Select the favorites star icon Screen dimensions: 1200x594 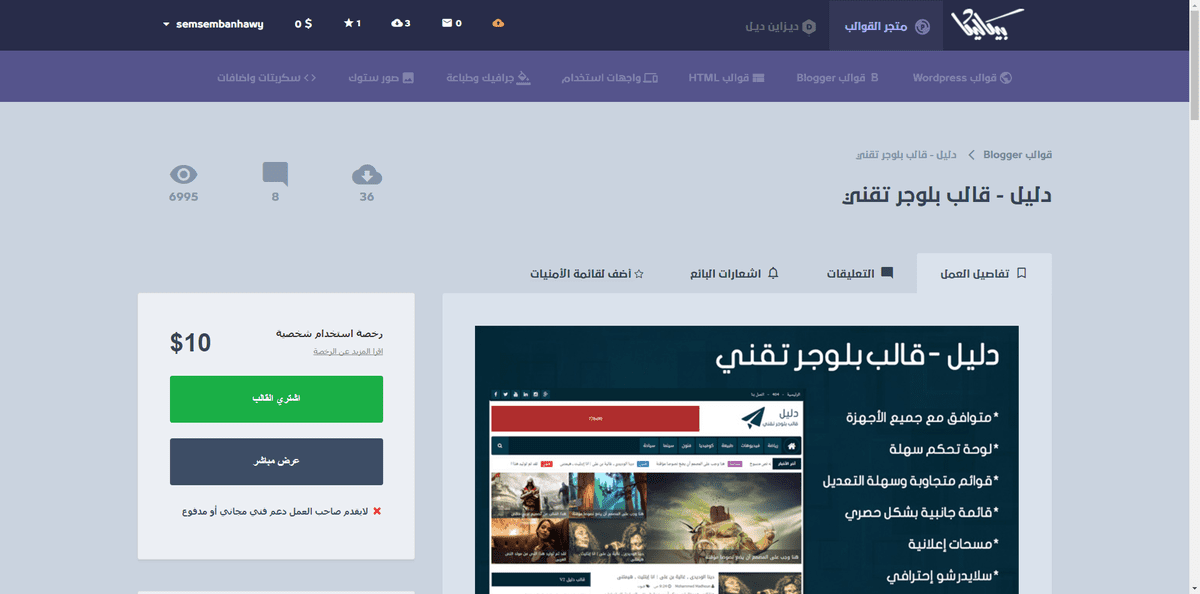(352, 23)
